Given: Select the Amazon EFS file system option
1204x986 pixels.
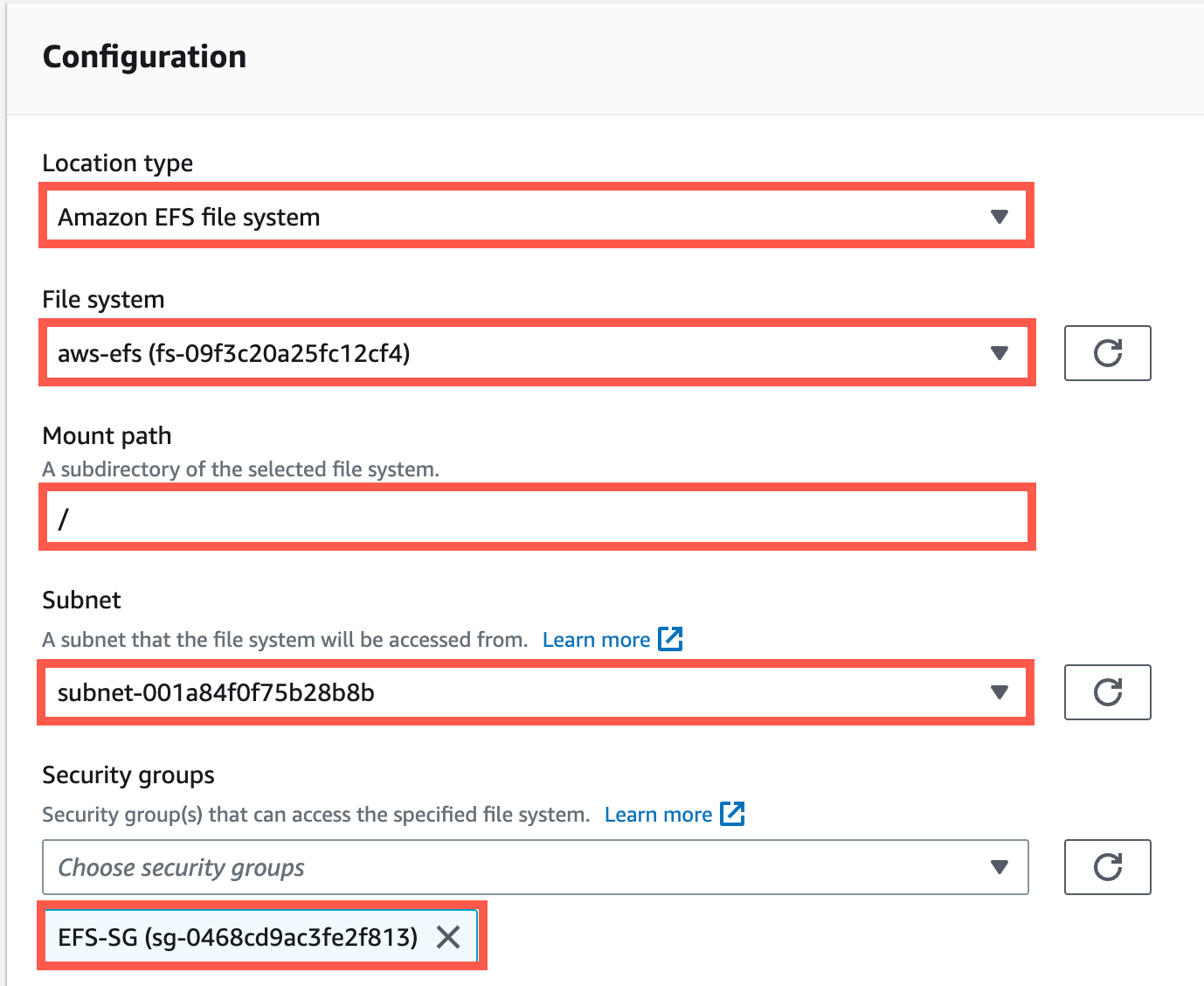Looking at the screenshot, I should pos(189,217).
